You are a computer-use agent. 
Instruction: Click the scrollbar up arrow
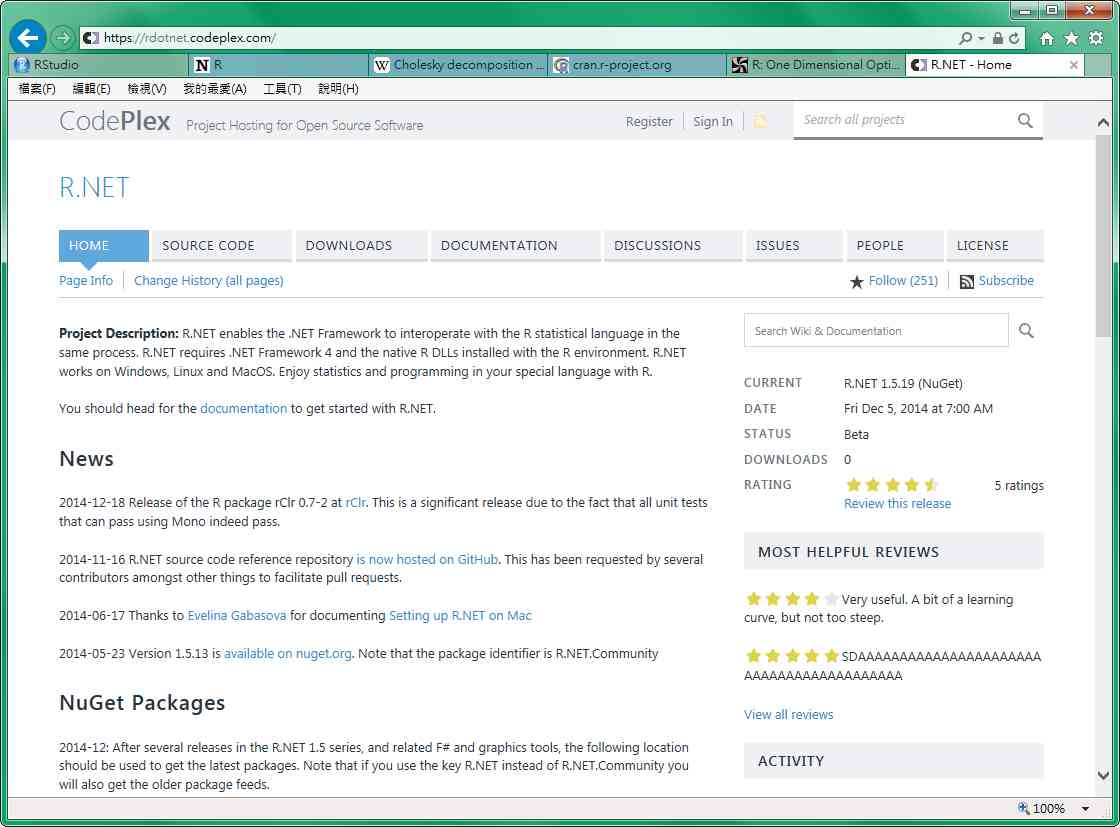pos(1104,123)
